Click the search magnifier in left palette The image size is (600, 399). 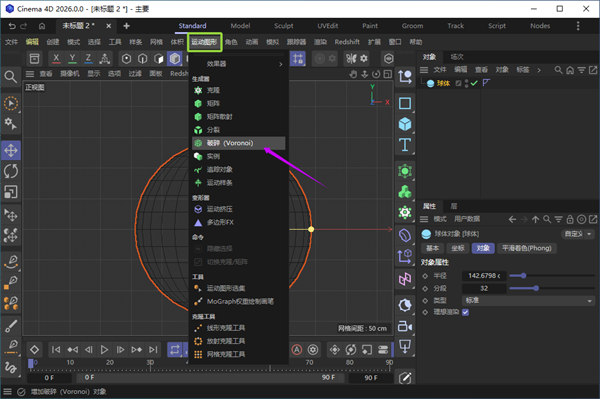click(x=11, y=77)
